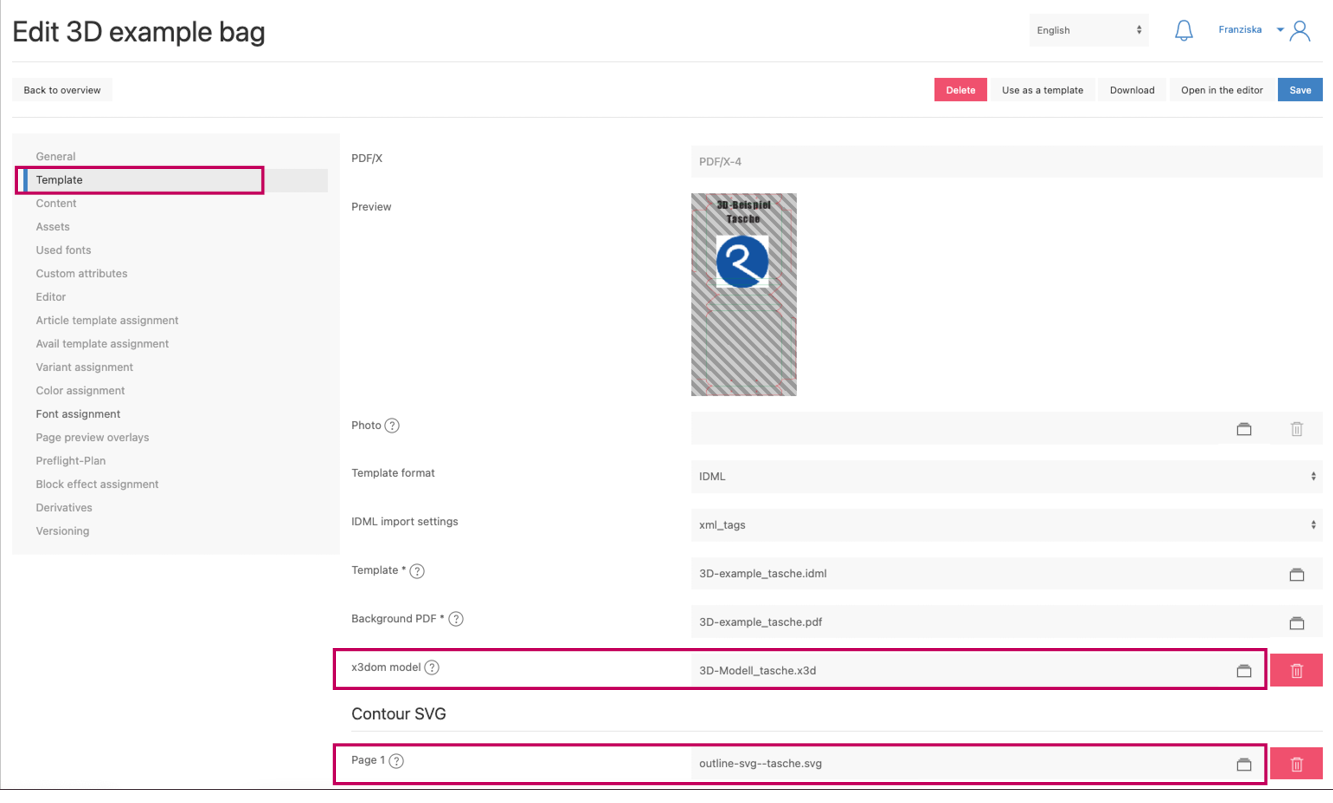Expand the Franziska user menu arrow
1333x803 pixels.
(x=1280, y=30)
